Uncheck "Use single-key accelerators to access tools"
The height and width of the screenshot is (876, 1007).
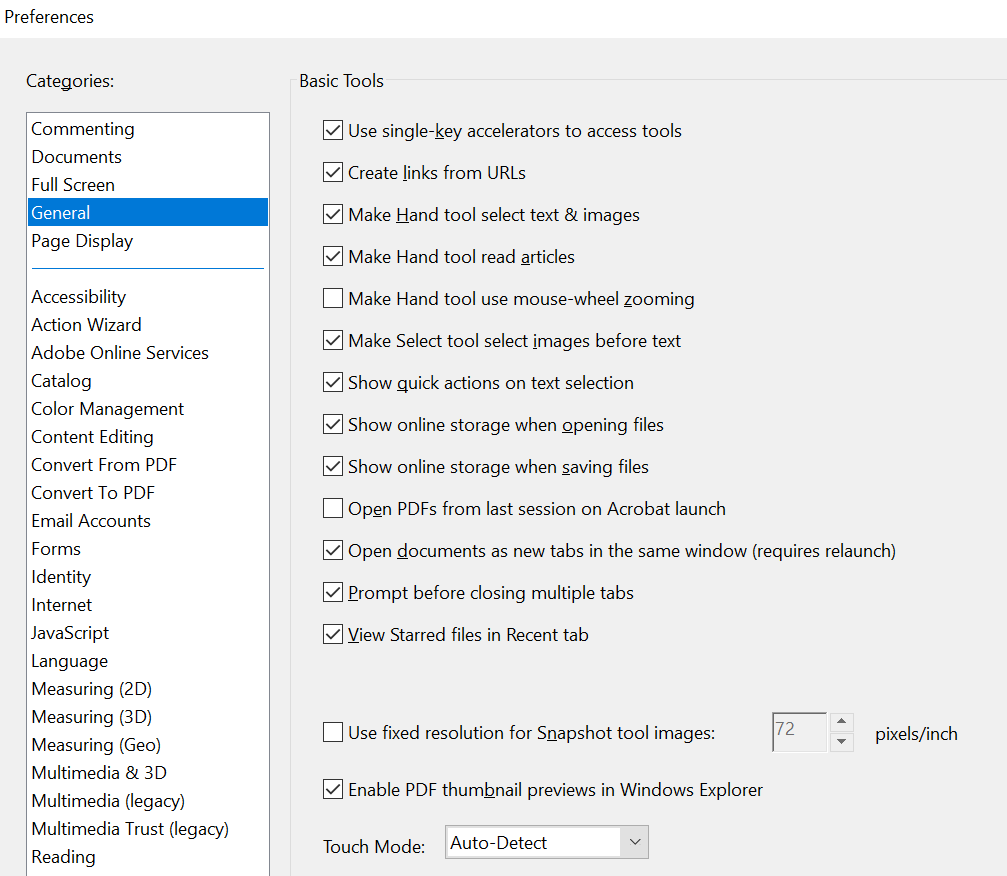[333, 130]
